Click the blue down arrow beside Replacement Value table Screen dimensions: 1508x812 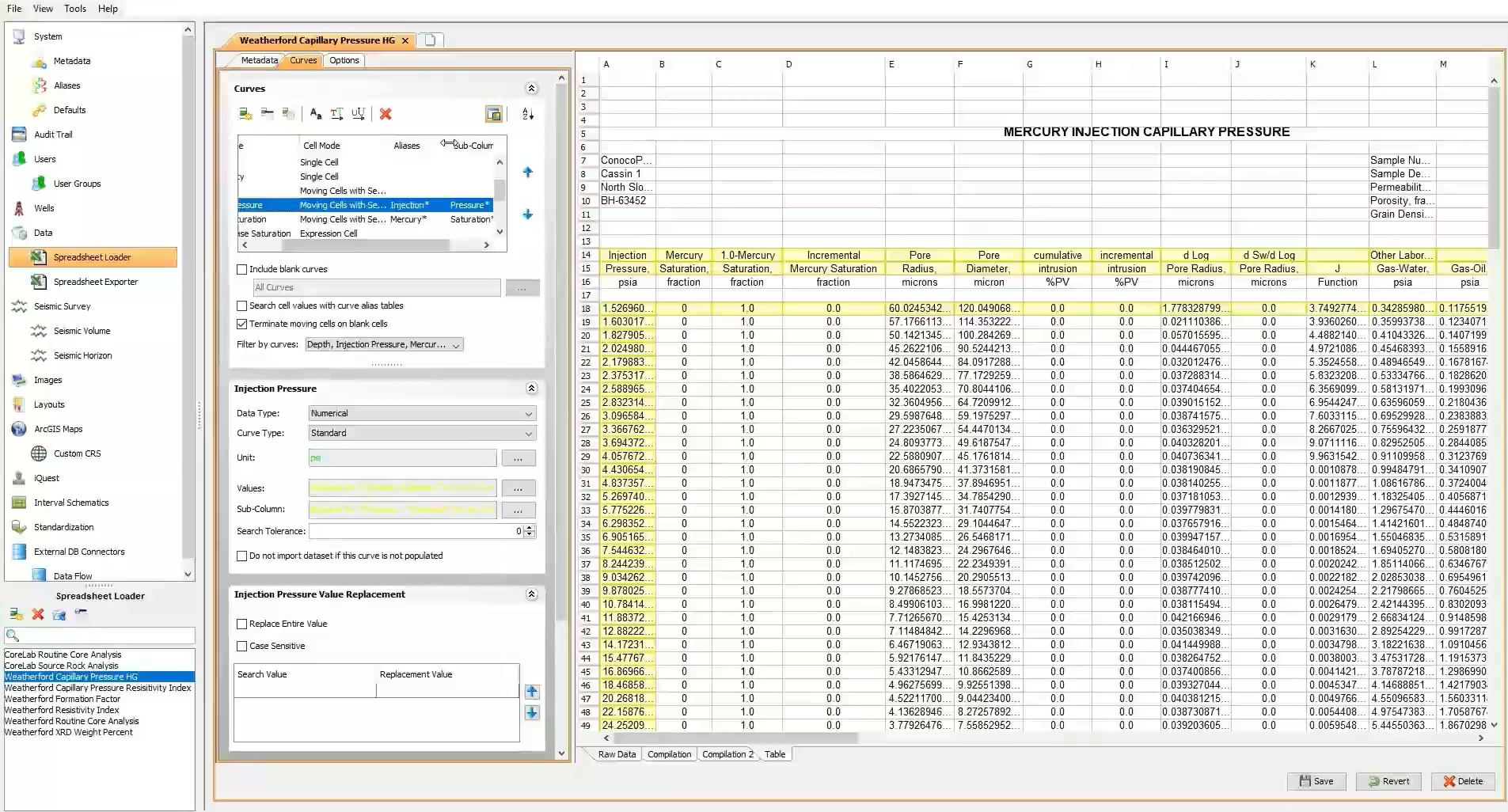532,713
